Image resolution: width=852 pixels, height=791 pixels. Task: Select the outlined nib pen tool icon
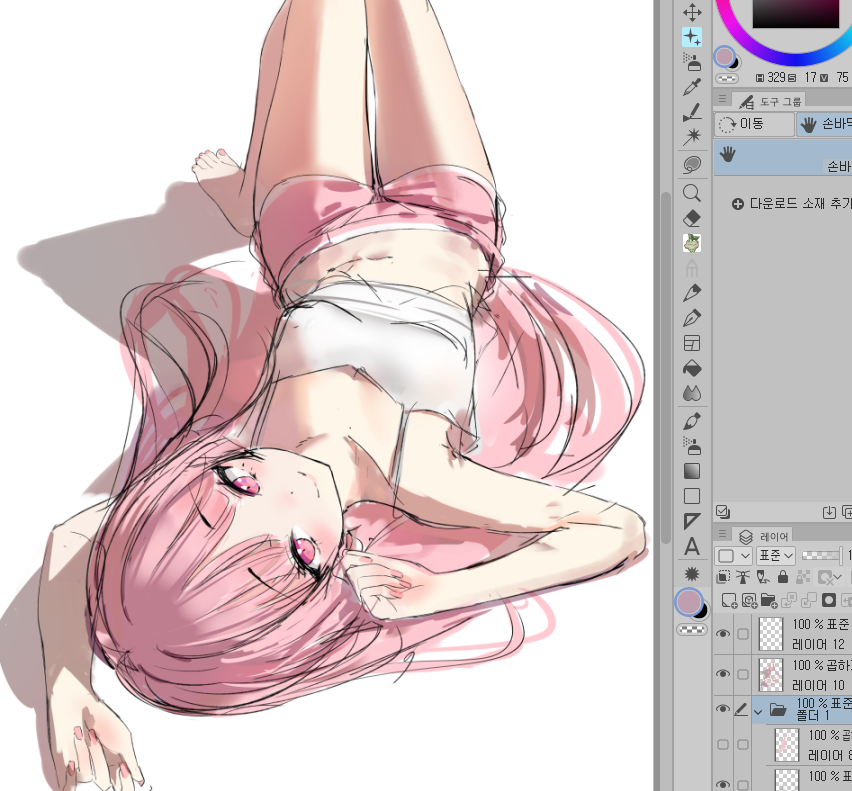tap(692, 318)
